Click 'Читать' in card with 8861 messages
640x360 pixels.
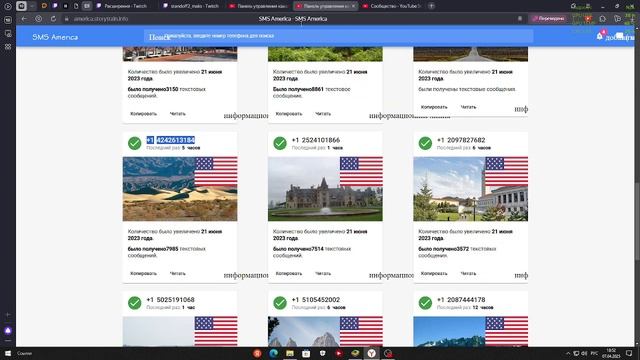(323, 114)
